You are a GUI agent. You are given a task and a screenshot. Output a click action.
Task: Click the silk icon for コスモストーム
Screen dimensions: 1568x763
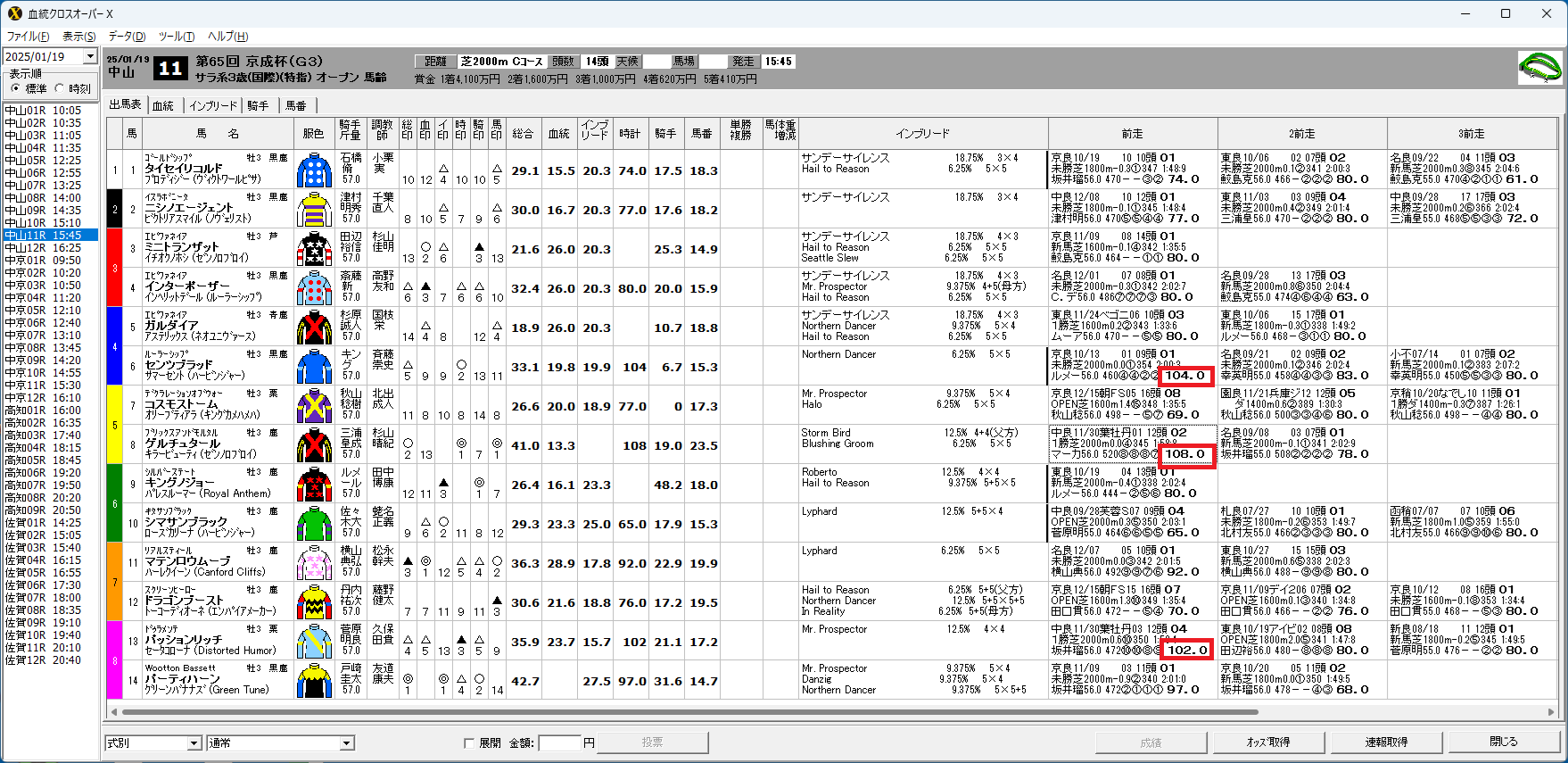(314, 405)
